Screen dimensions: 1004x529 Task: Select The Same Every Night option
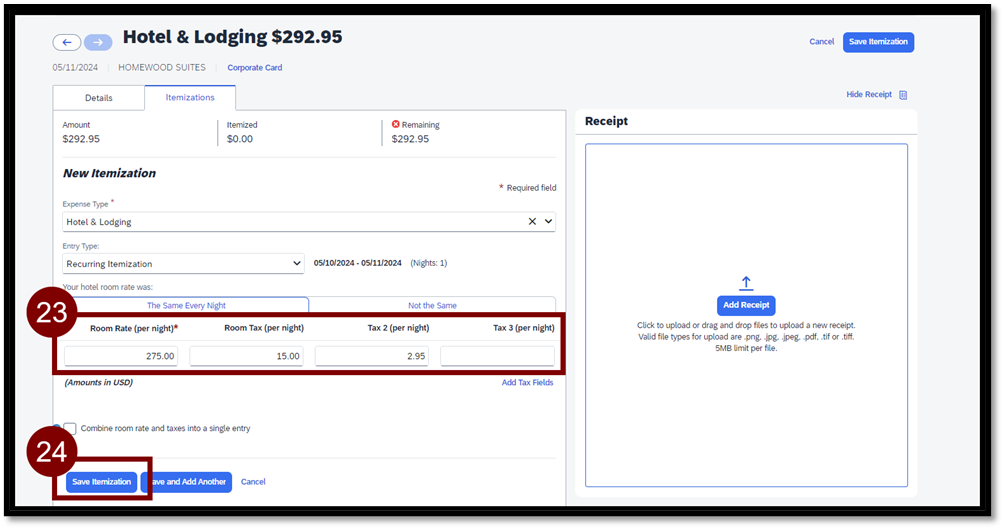click(x=186, y=305)
